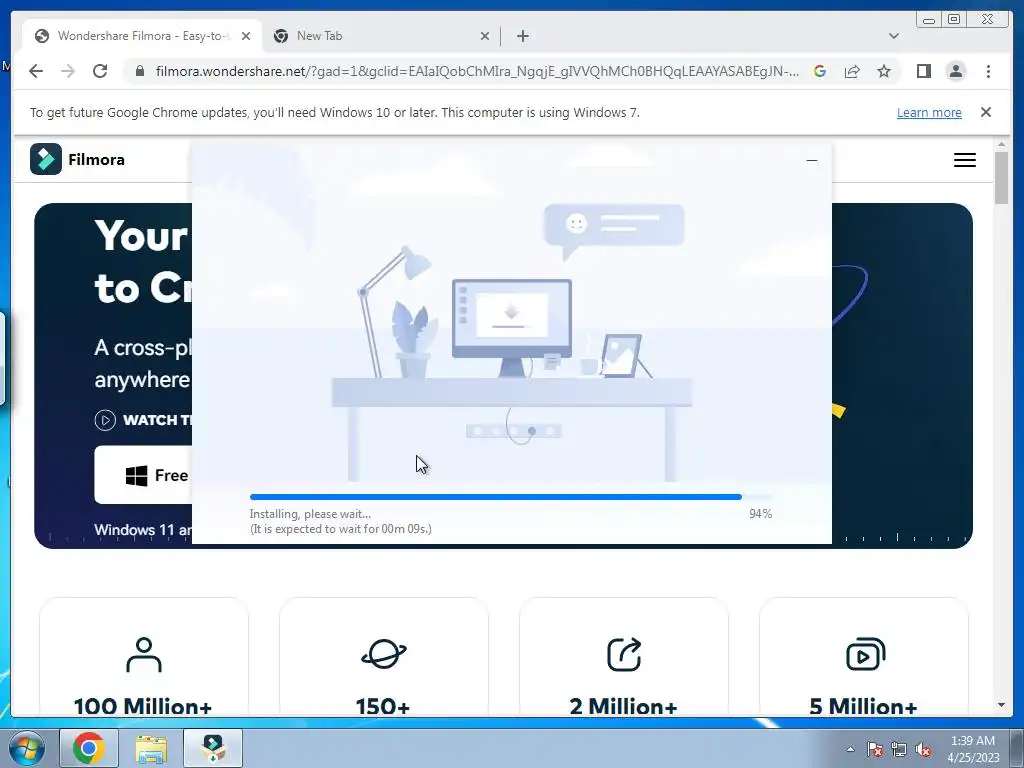Open the Windows Start menu

tap(27, 748)
